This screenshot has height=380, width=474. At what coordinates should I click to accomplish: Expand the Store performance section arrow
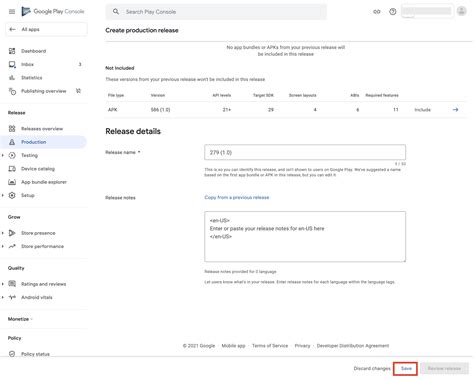(x=3, y=246)
